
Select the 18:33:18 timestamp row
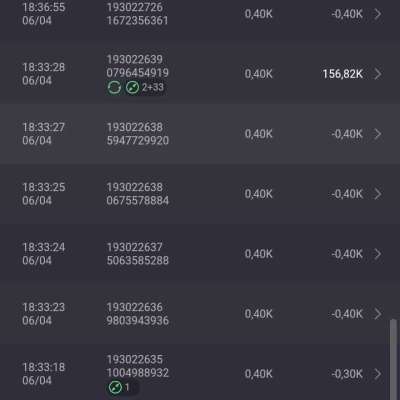[x=200, y=373]
